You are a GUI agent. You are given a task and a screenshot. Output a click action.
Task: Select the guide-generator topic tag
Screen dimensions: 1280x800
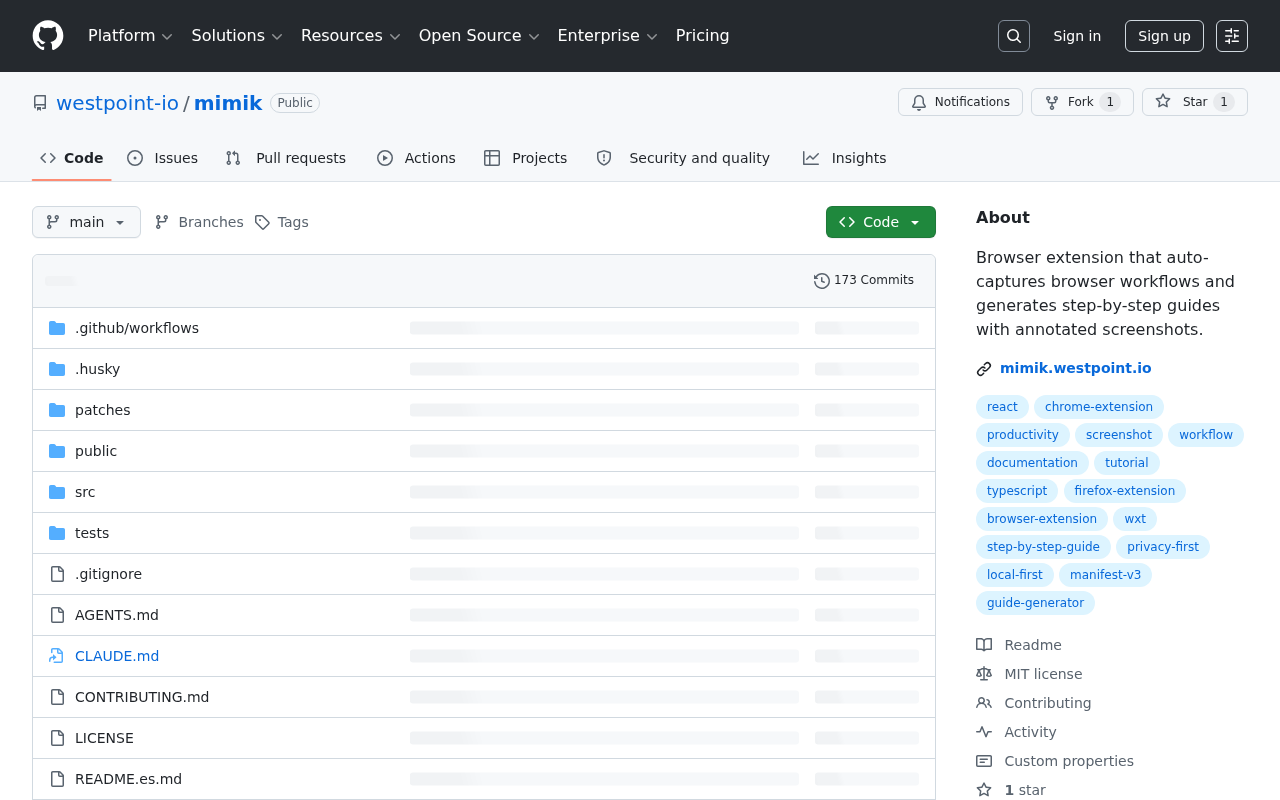(1035, 603)
